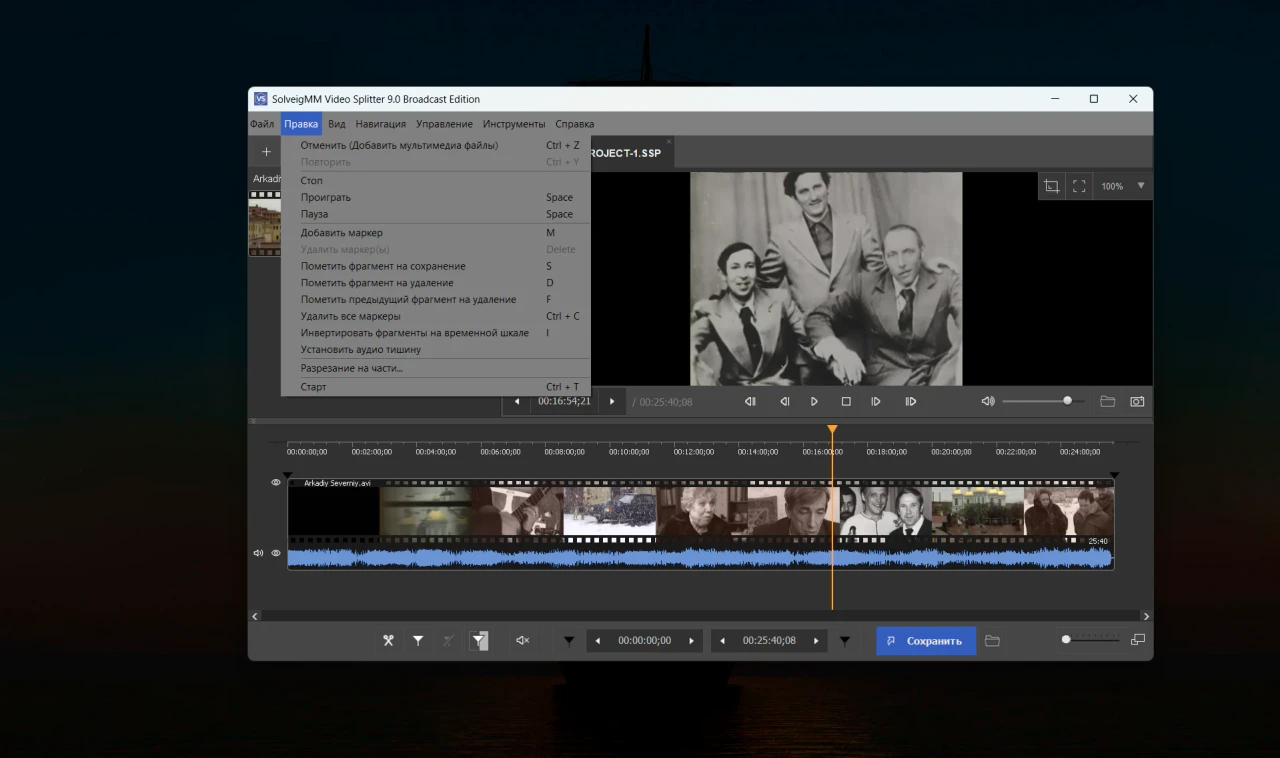Mute the preview volume speaker icon
Screen dimensions: 1280x758
[988, 401]
